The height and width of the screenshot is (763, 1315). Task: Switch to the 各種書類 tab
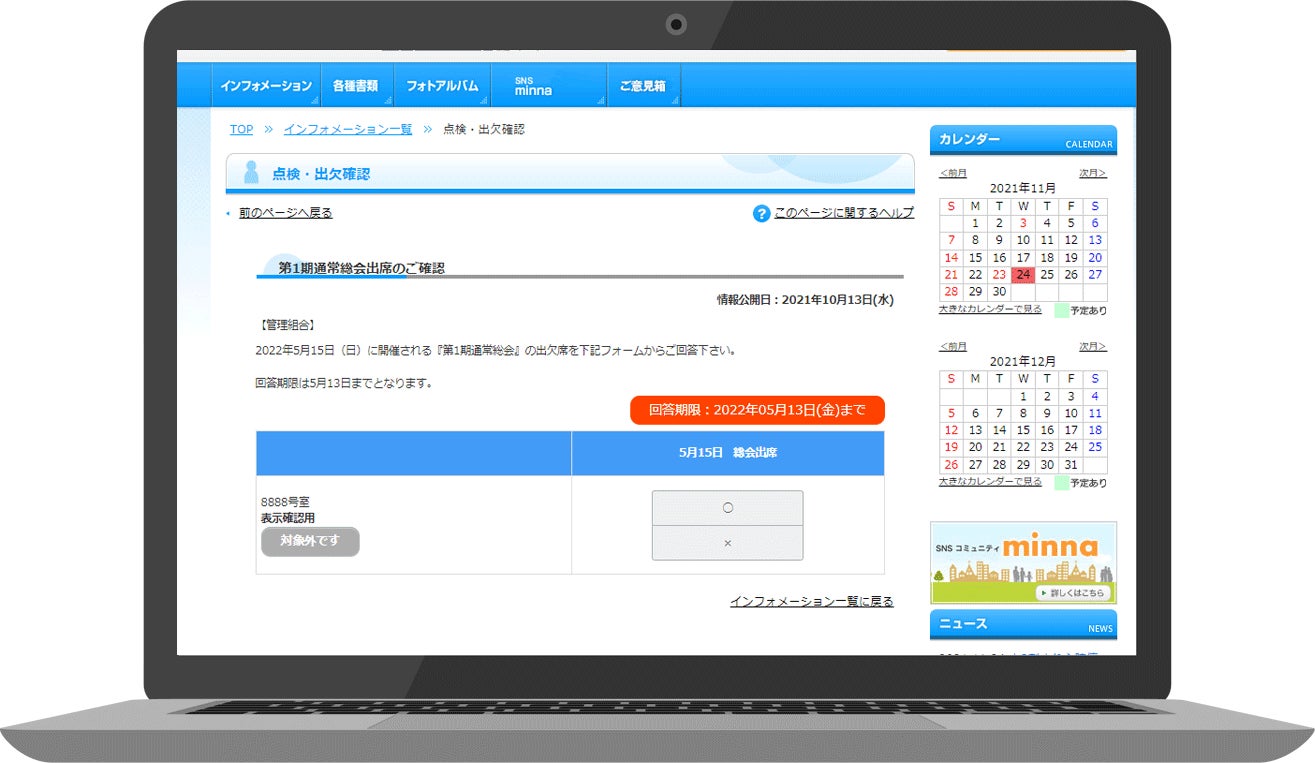tap(357, 86)
